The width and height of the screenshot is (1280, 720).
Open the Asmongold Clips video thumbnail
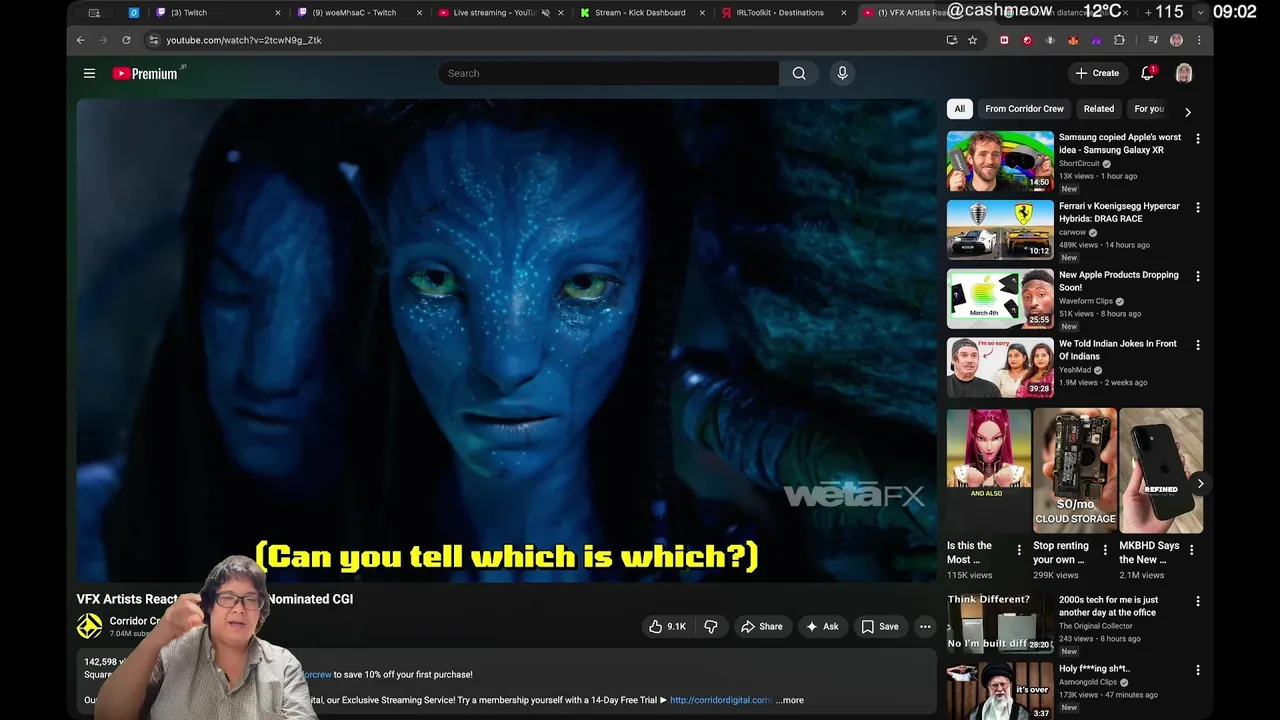[1000, 691]
